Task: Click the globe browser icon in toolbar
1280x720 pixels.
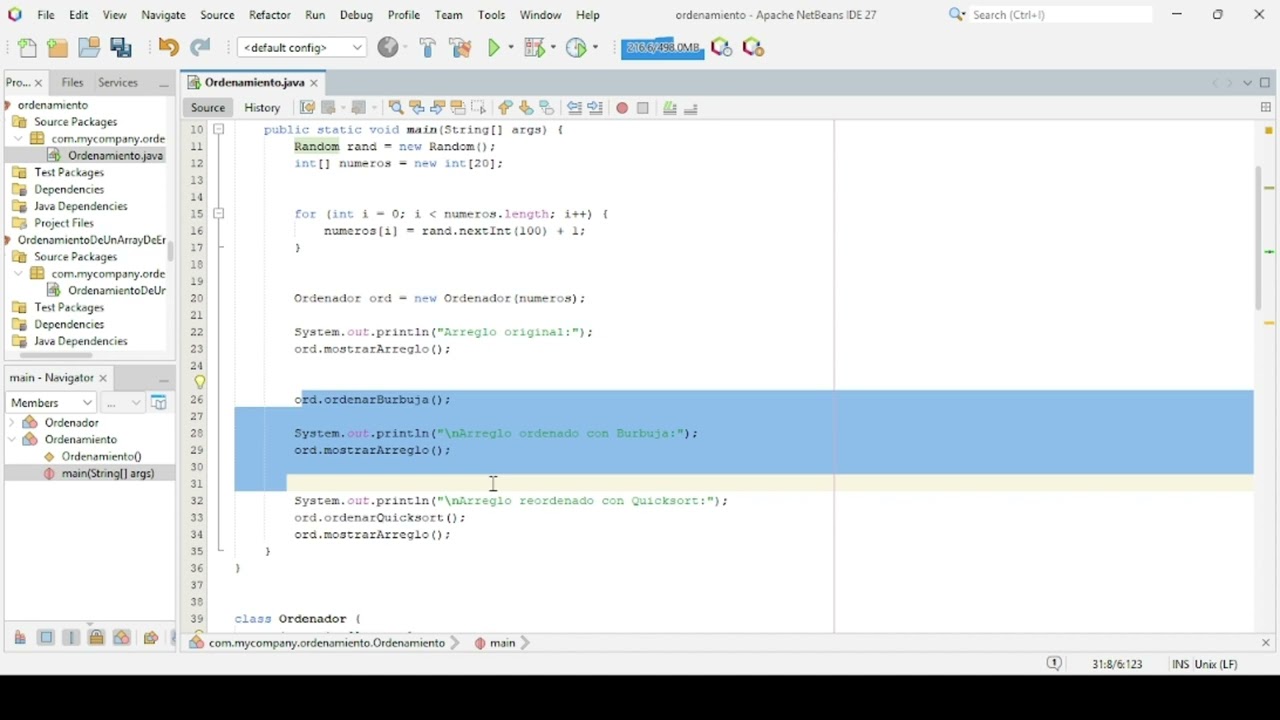Action: point(388,48)
